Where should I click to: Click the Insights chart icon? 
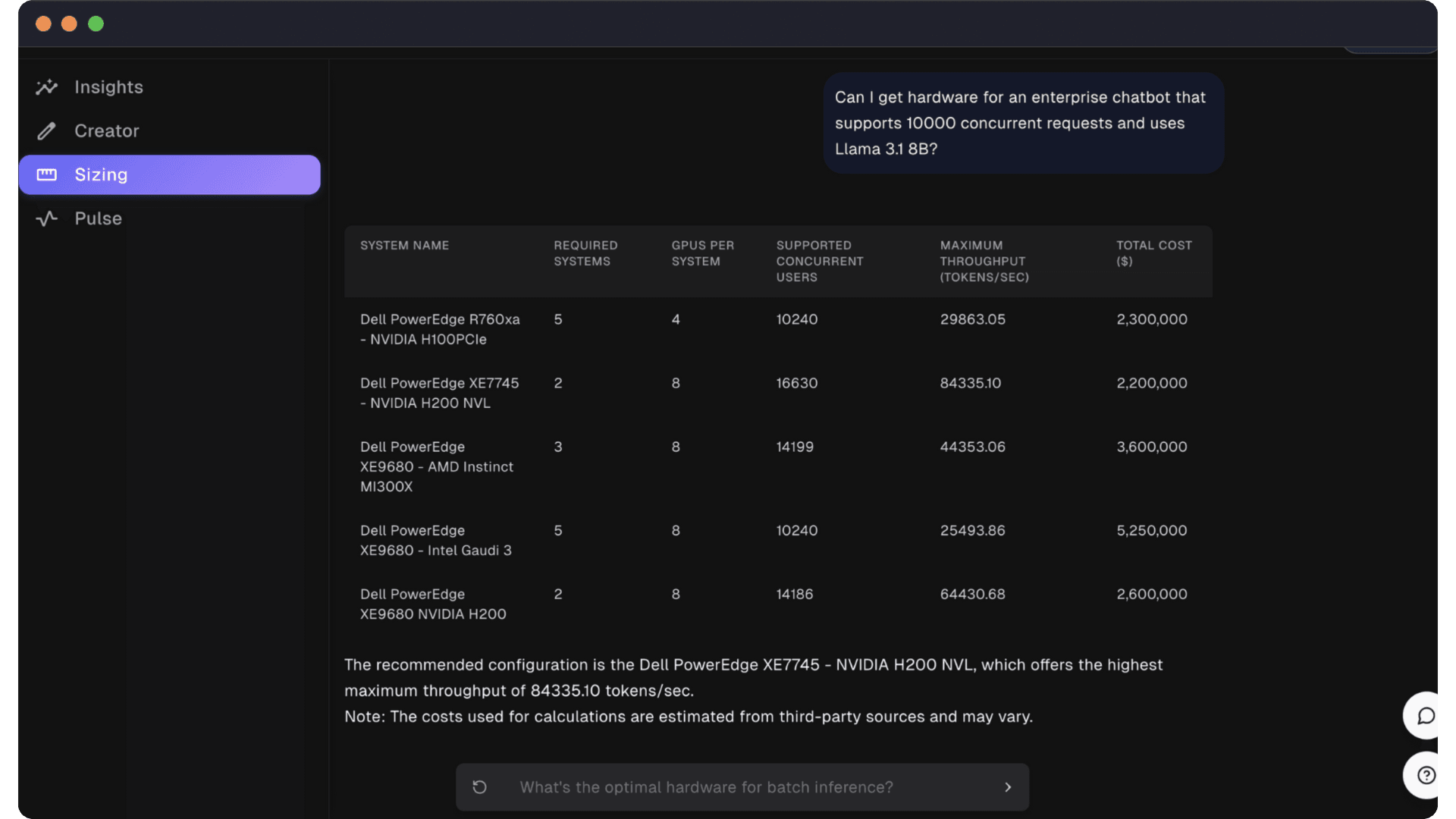pyautogui.click(x=46, y=87)
